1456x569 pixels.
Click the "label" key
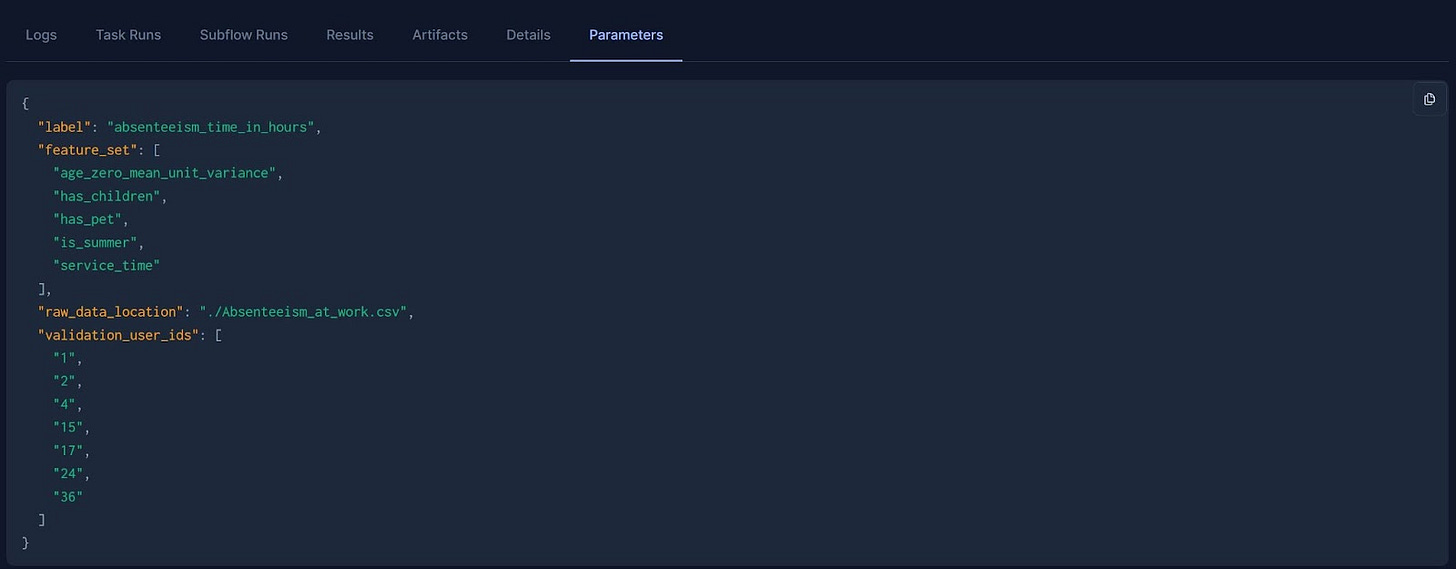[x=64, y=127]
